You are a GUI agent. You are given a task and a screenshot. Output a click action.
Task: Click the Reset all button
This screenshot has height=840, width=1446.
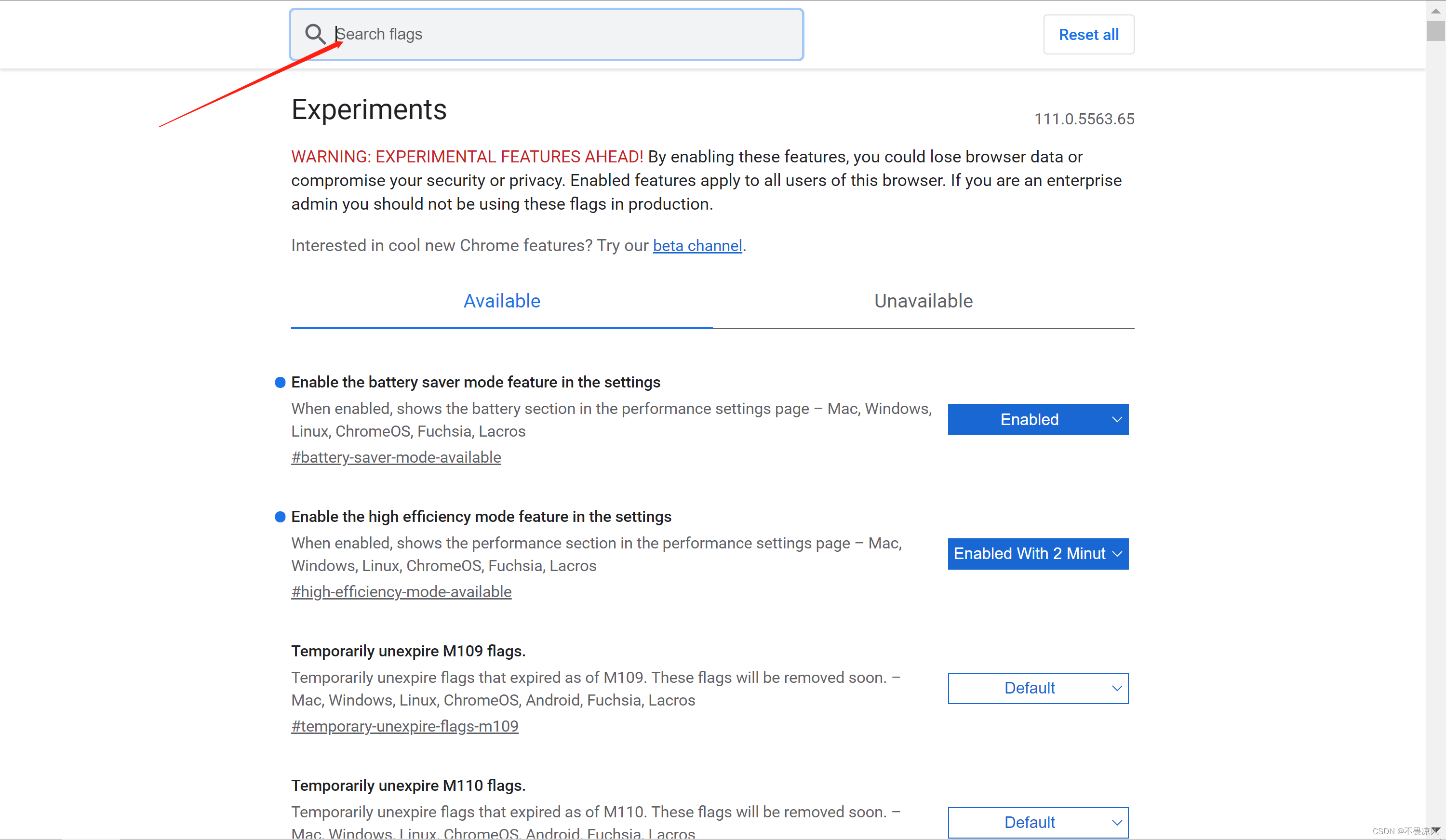1088,34
